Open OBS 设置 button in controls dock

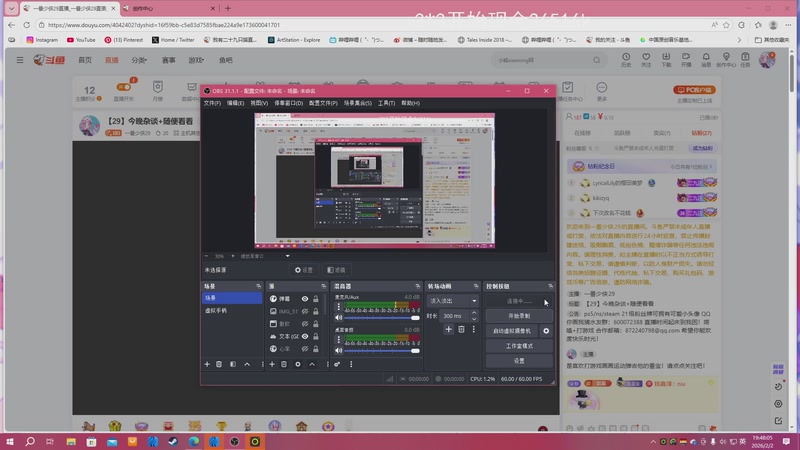(x=519, y=361)
